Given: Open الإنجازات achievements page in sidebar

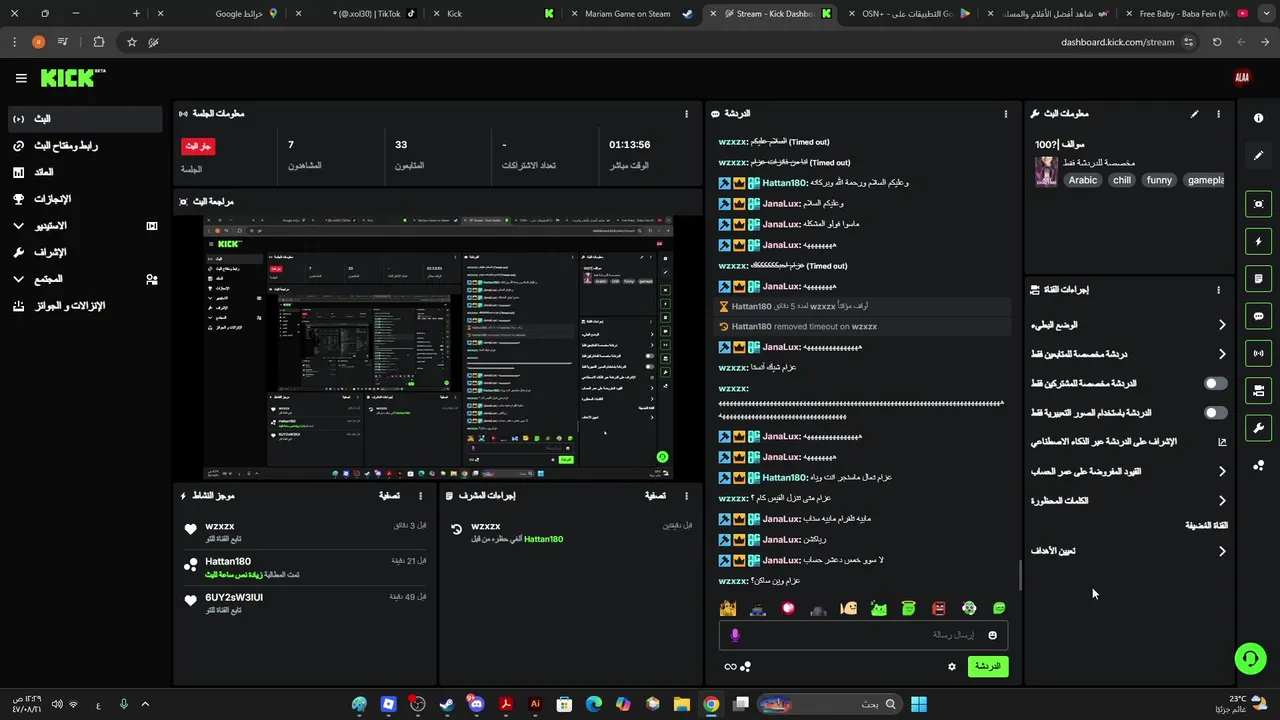Looking at the screenshot, I should pos(84,199).
